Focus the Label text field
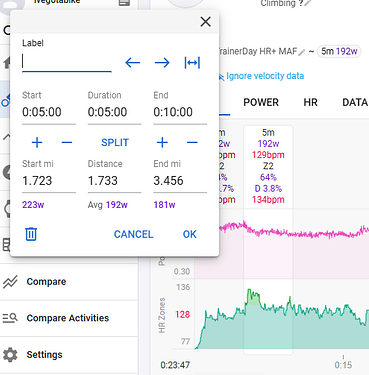The height and width of the screenshot is (375, 369). 67,62
